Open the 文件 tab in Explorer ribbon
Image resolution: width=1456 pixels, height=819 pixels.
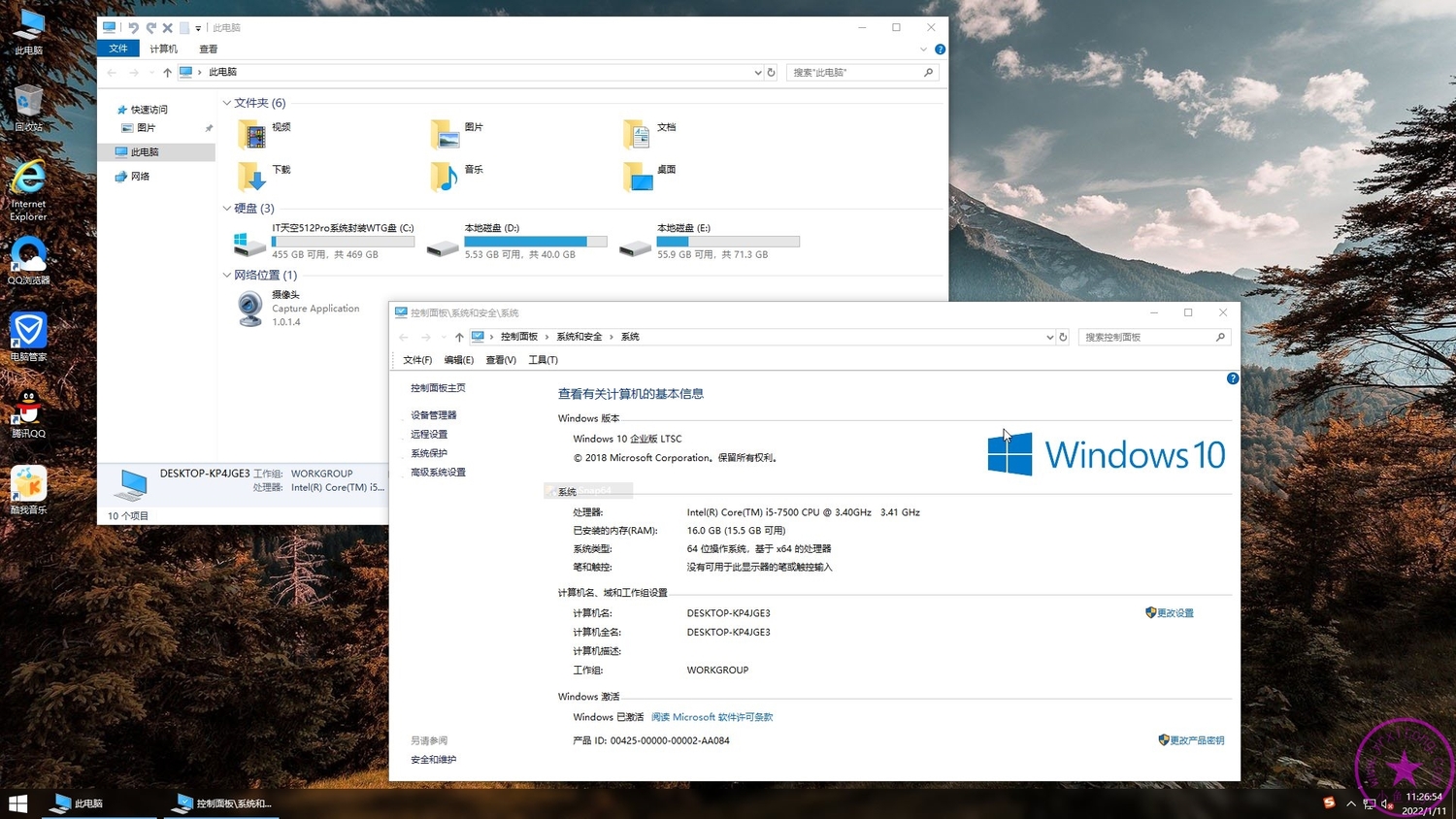[118, 49]
